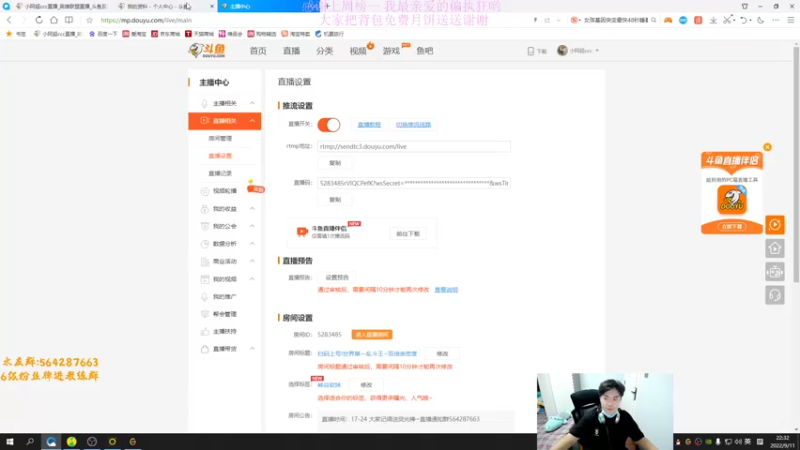Click the shield icon before 粉丝管理
Image resolution: width=800 pixels, height=450 pixels.
(205, 314)
